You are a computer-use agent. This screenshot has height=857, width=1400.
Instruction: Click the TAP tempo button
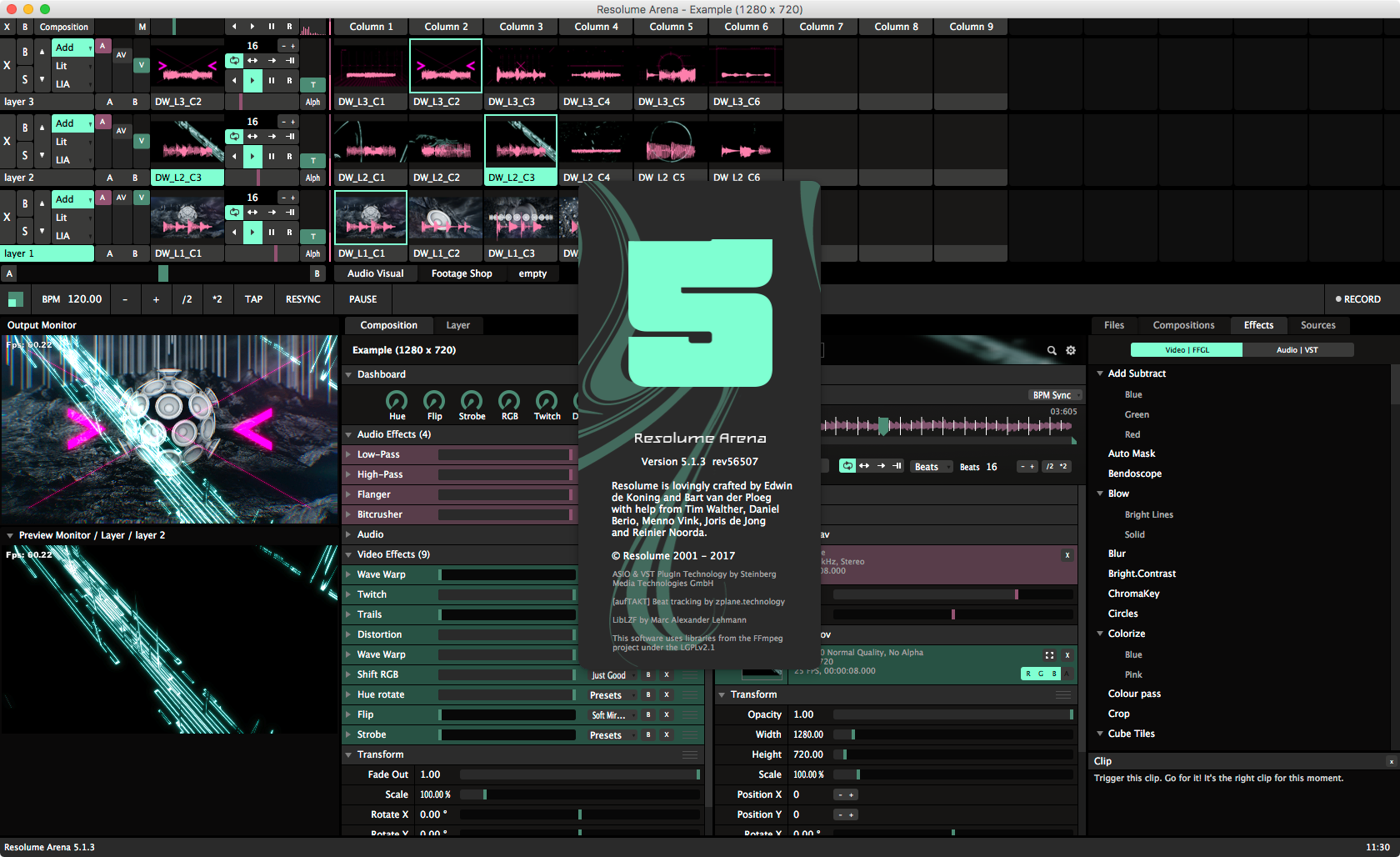tap(253, 299)
